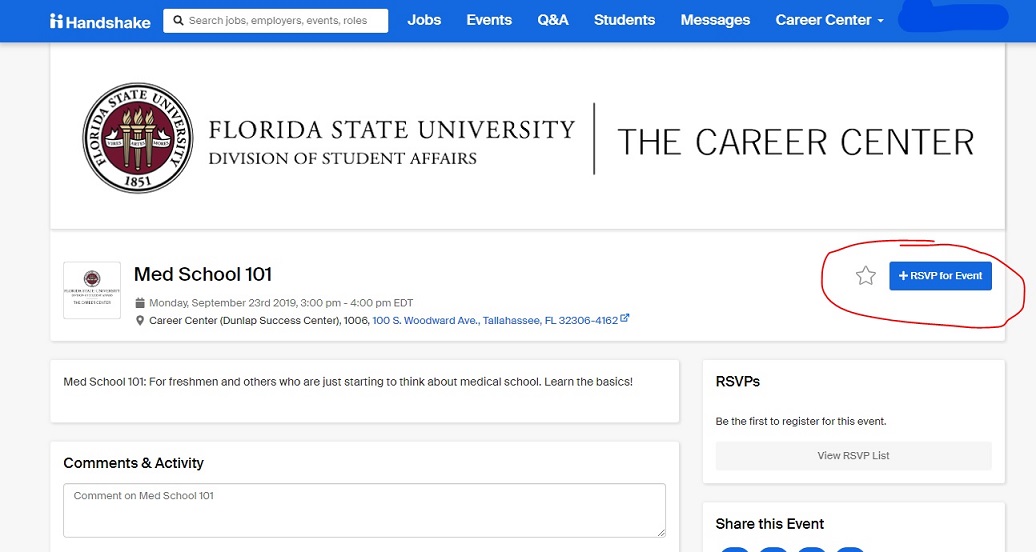Image resolution: width=1036 pixels, height=552 pixels.
Task: Open the external link icon after address
Action: (625, 319)
